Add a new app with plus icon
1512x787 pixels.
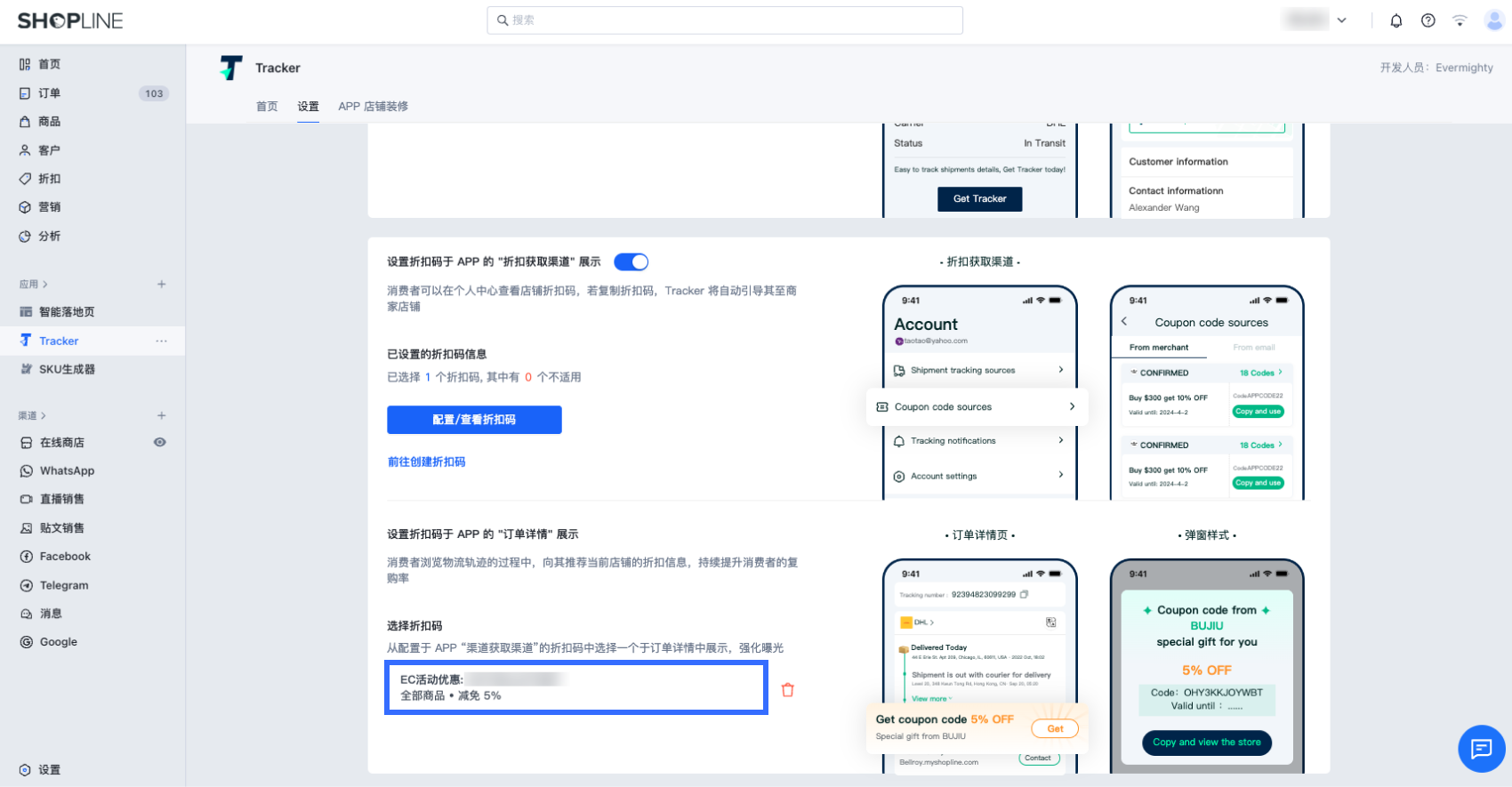pyautogui.click(x=161, y=285)
